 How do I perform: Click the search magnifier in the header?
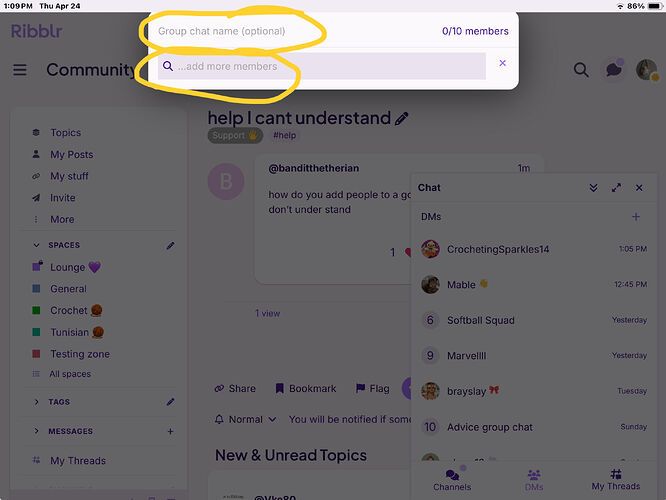point(581,70)
